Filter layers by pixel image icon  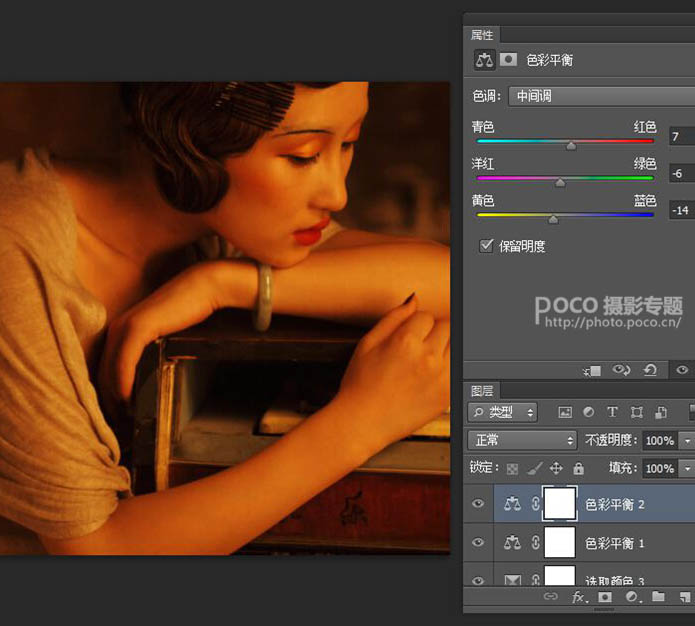565,412
